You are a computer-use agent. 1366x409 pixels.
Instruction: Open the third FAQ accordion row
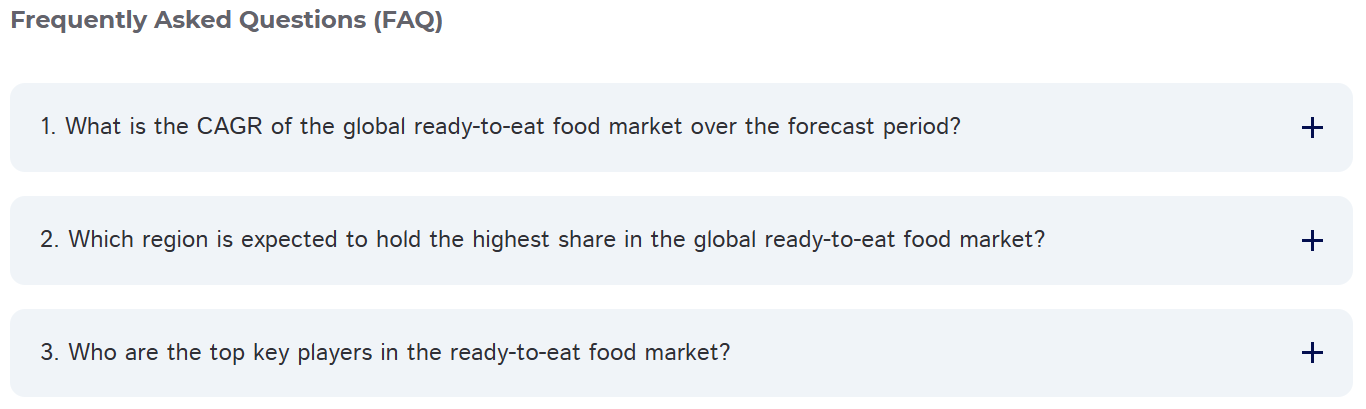[680, 353]
